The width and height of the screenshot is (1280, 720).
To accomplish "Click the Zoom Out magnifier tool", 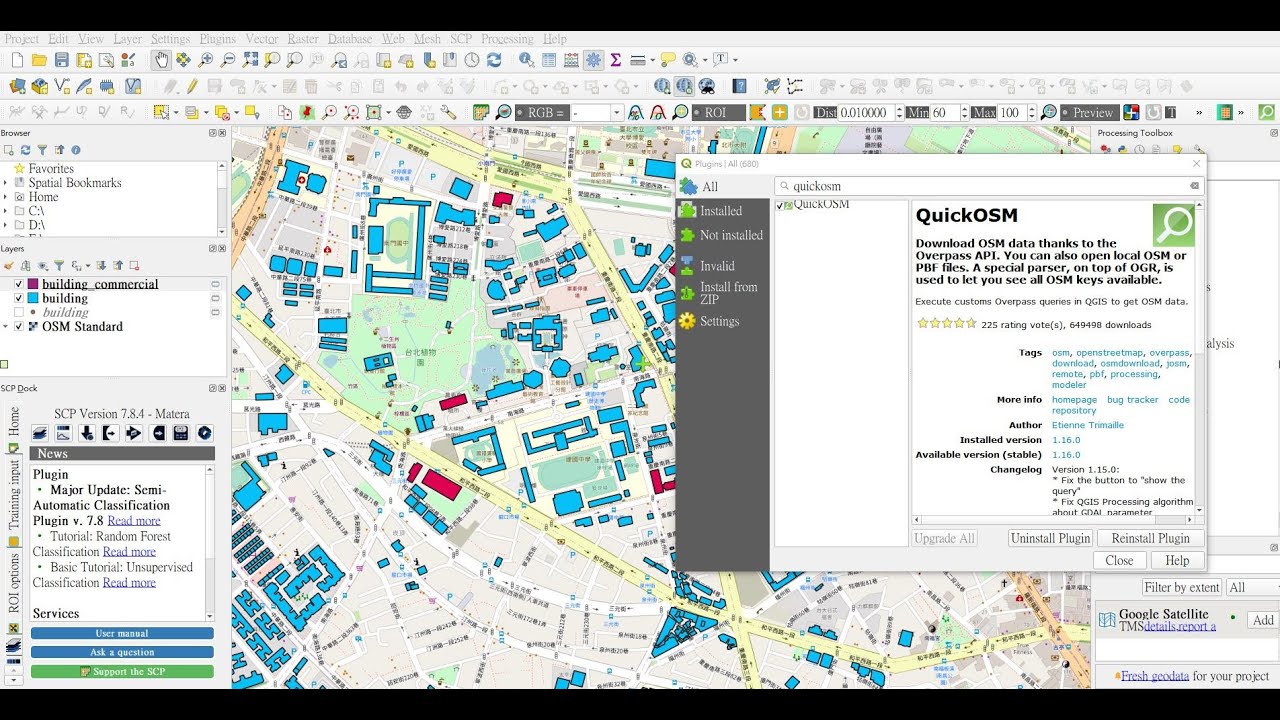I will [x=228, y=60].
